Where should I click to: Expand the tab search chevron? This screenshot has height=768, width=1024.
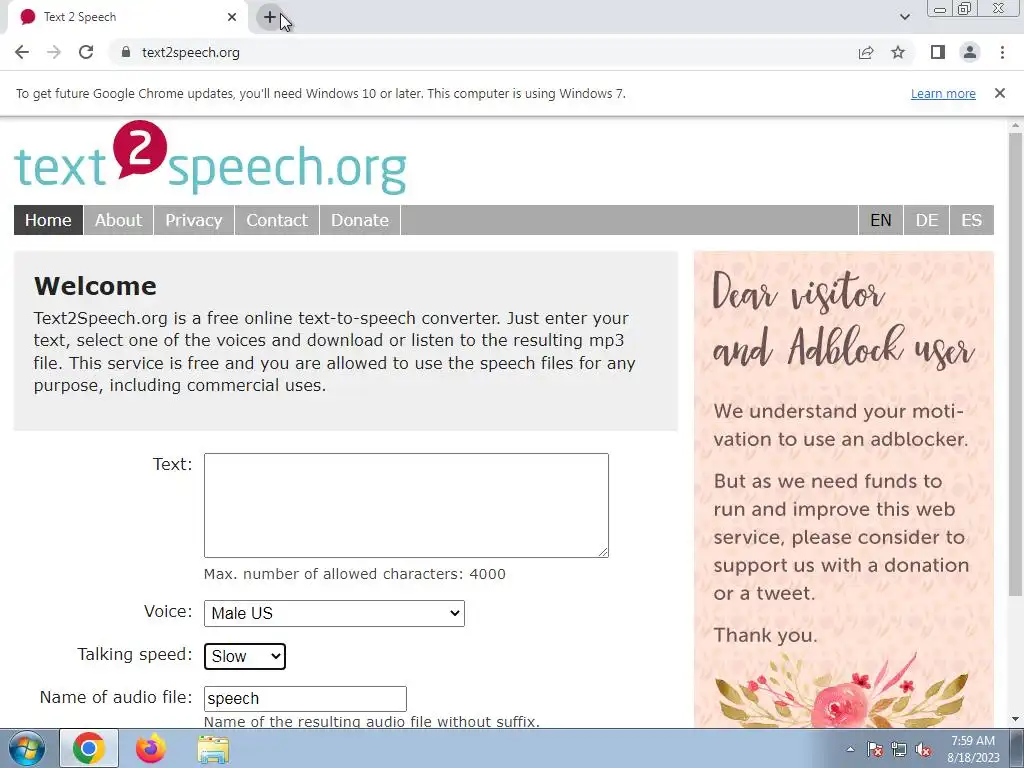click(x=904, y=17)
